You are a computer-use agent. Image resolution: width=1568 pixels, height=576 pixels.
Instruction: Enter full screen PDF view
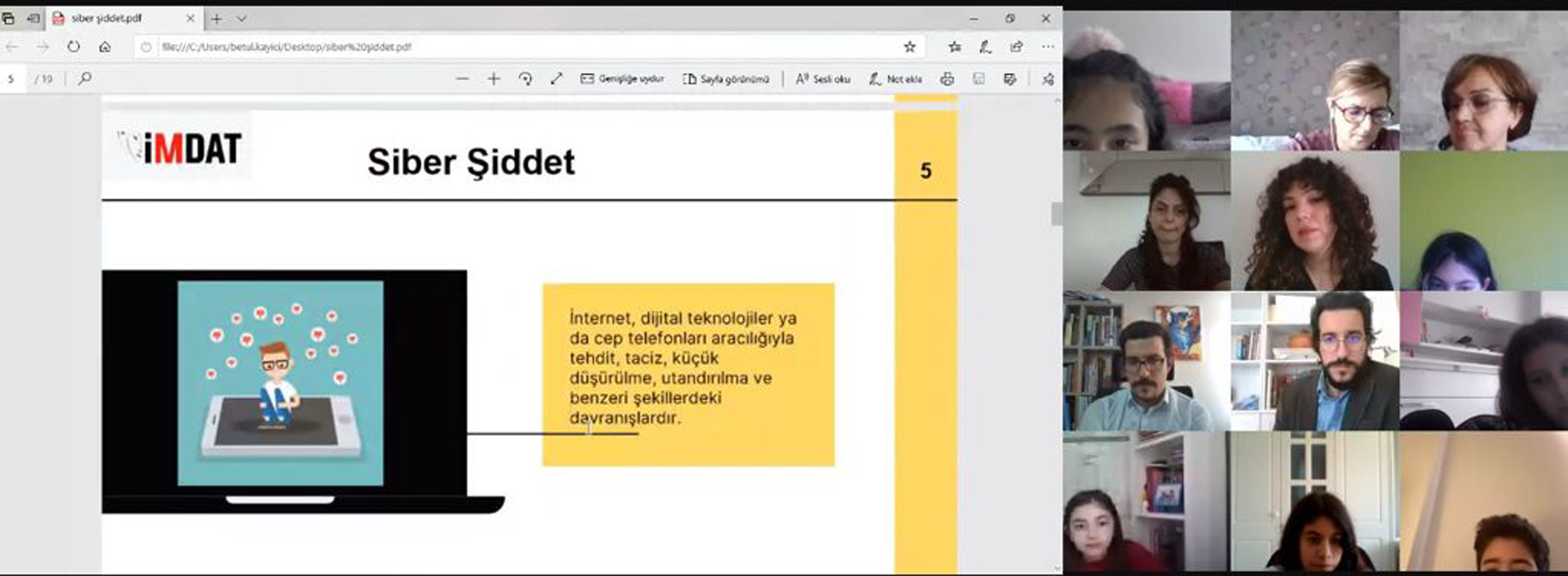(x=556, y=79)
